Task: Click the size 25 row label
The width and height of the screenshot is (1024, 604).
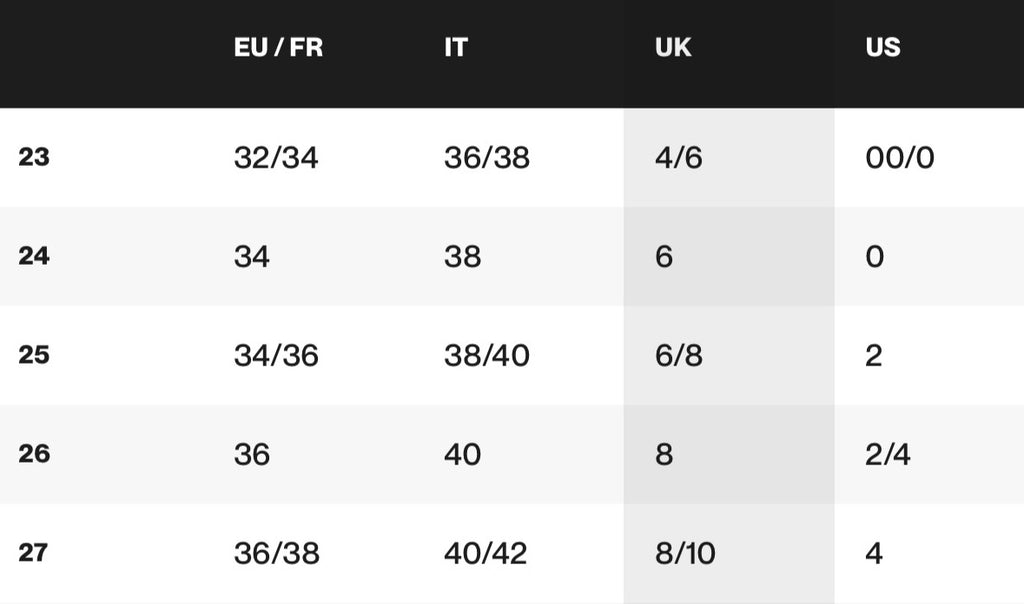Action: point(34,355)
